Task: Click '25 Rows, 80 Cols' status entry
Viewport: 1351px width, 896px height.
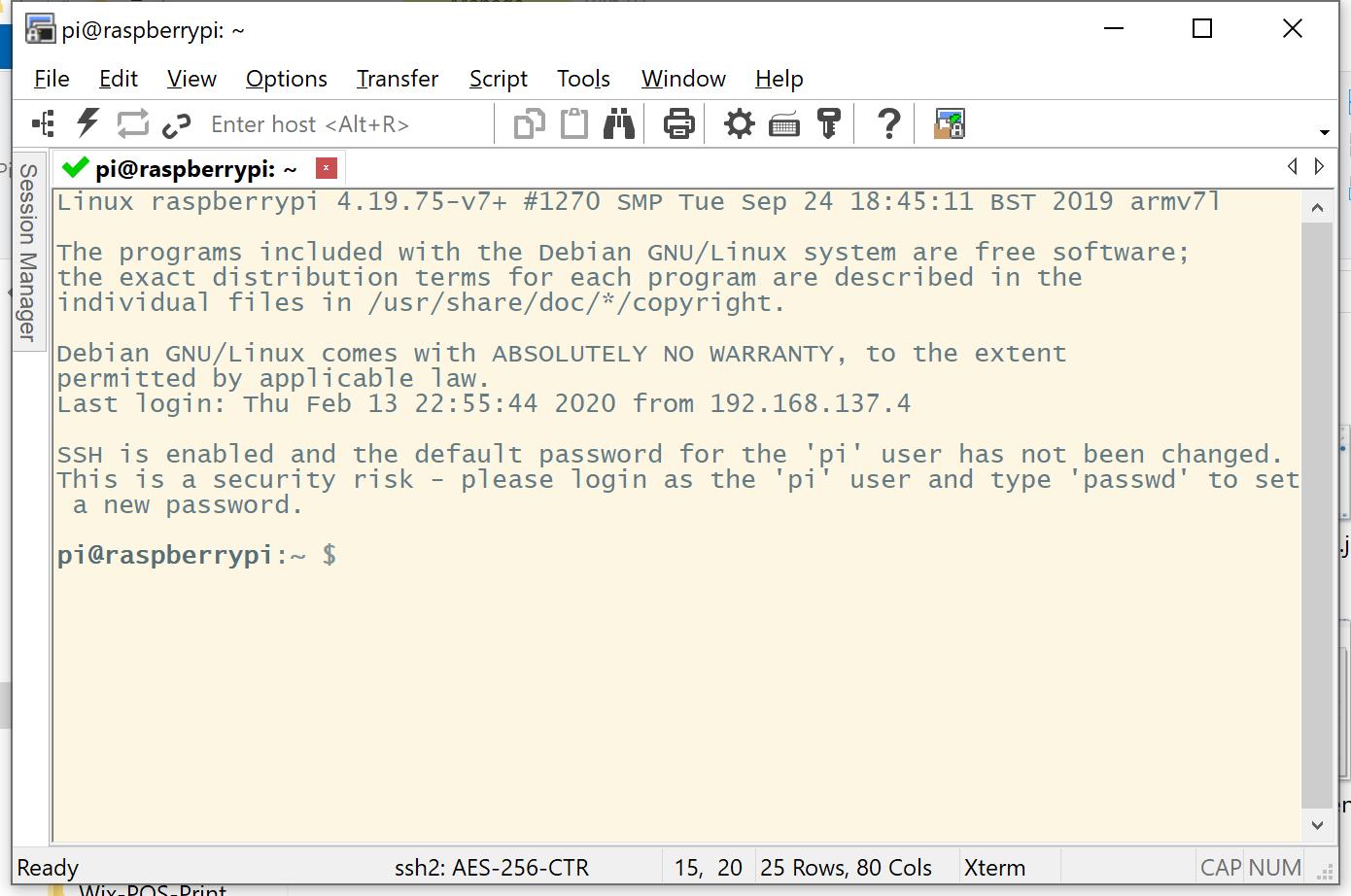Action: pos(846,868)
